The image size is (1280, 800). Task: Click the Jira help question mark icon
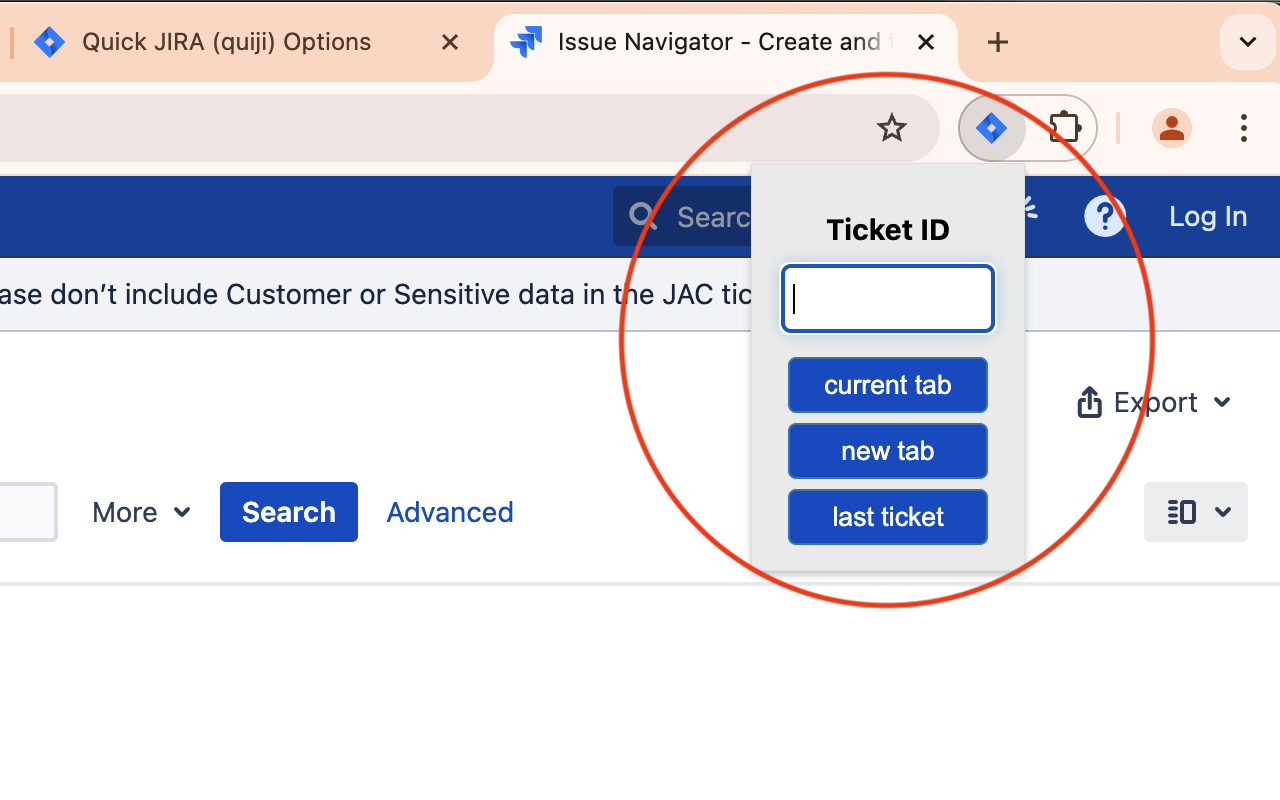(x=1105, y=216)
